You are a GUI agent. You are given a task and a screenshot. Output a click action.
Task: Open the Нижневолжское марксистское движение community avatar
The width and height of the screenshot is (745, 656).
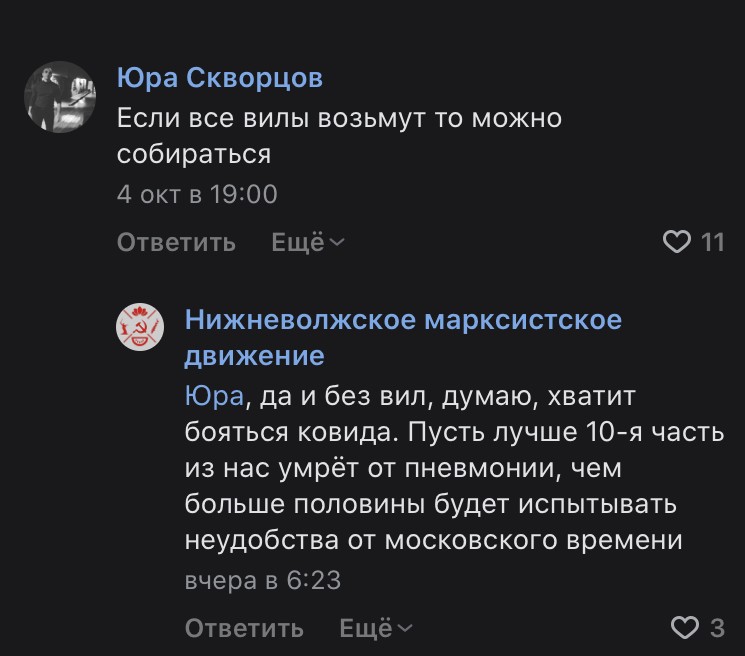[x=141, y=328]
